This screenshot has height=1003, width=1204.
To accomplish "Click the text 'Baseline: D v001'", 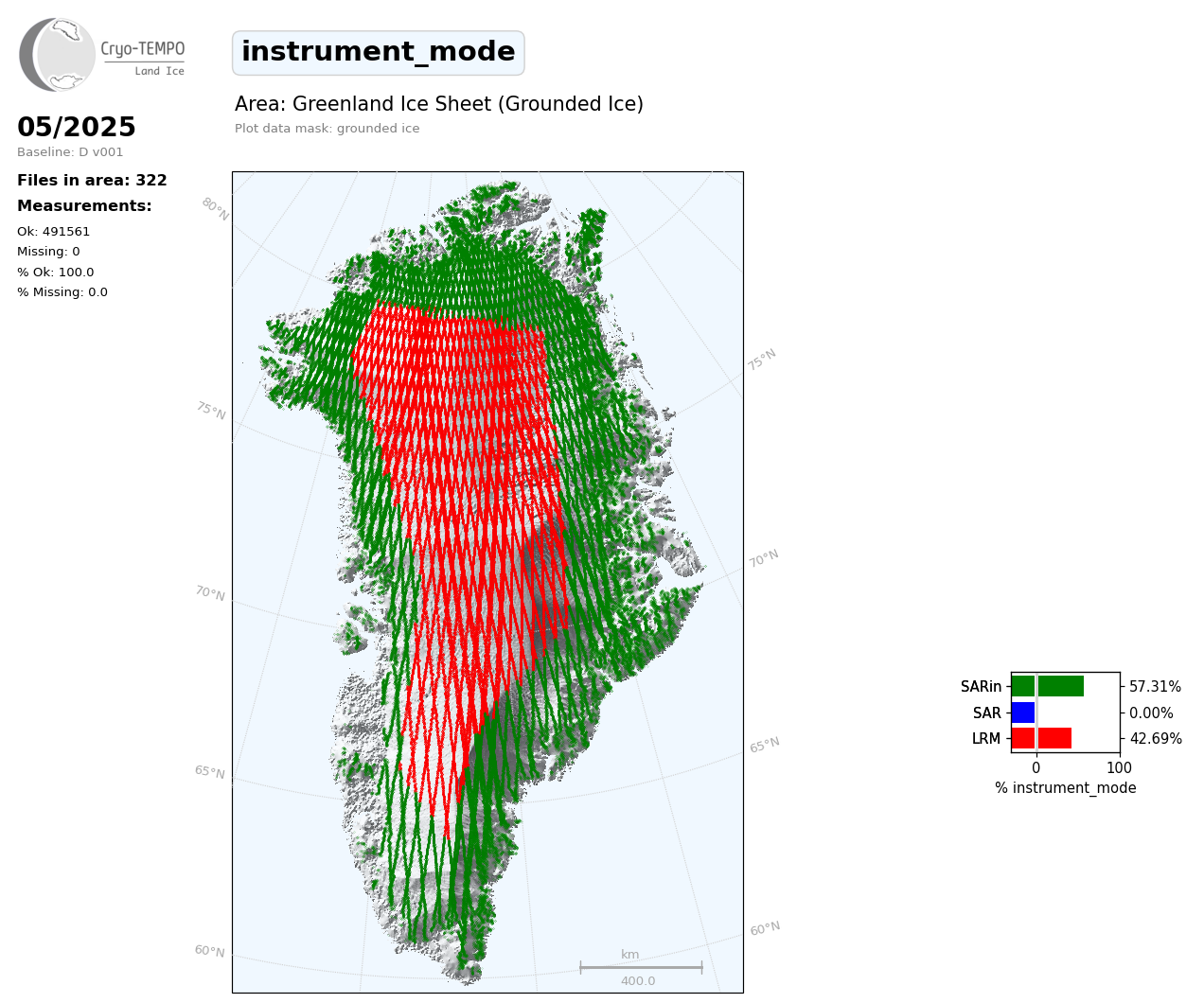I will click(70, 152).
